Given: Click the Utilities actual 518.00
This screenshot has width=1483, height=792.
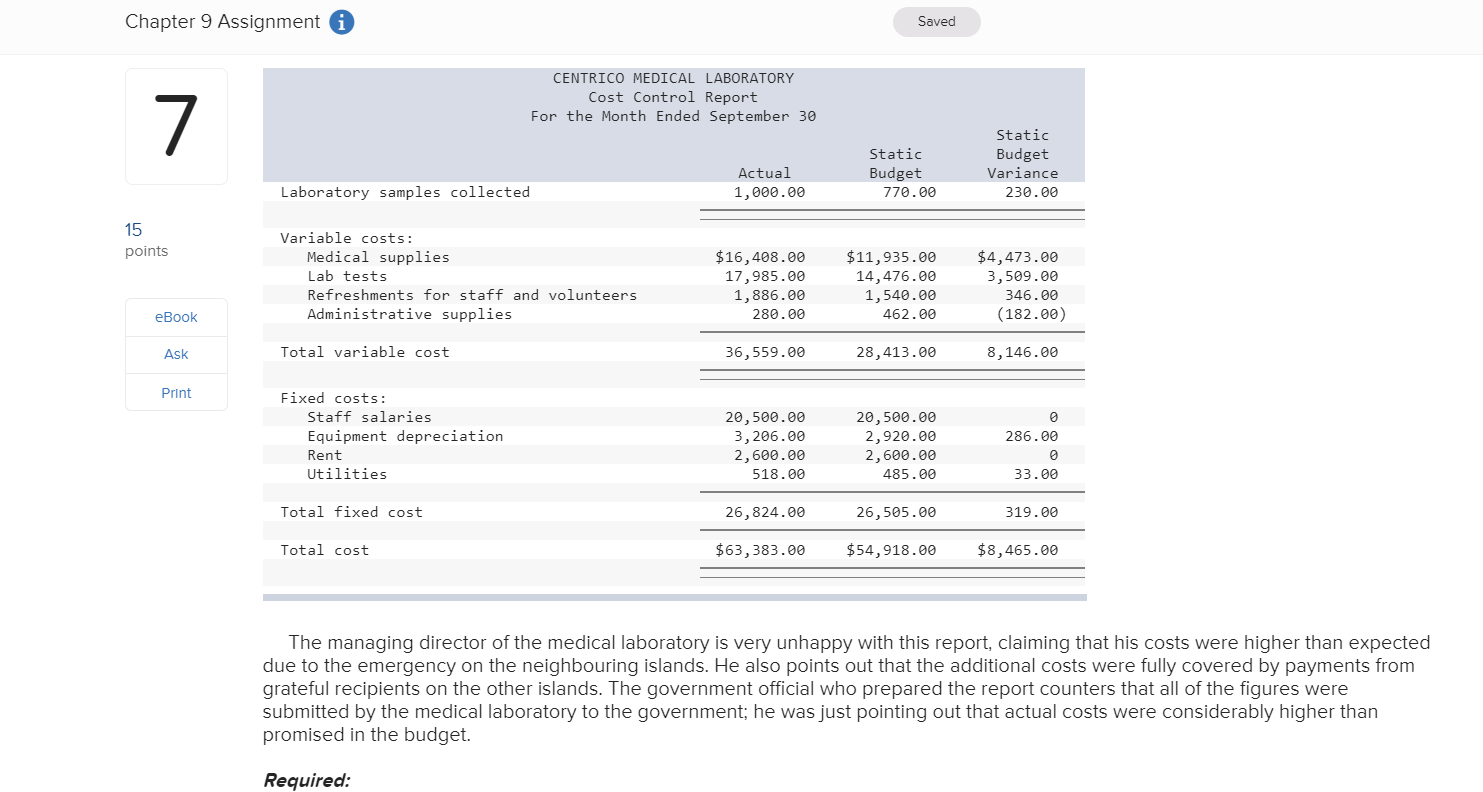Looking at the screenshot, I should (x=778, y=474).
